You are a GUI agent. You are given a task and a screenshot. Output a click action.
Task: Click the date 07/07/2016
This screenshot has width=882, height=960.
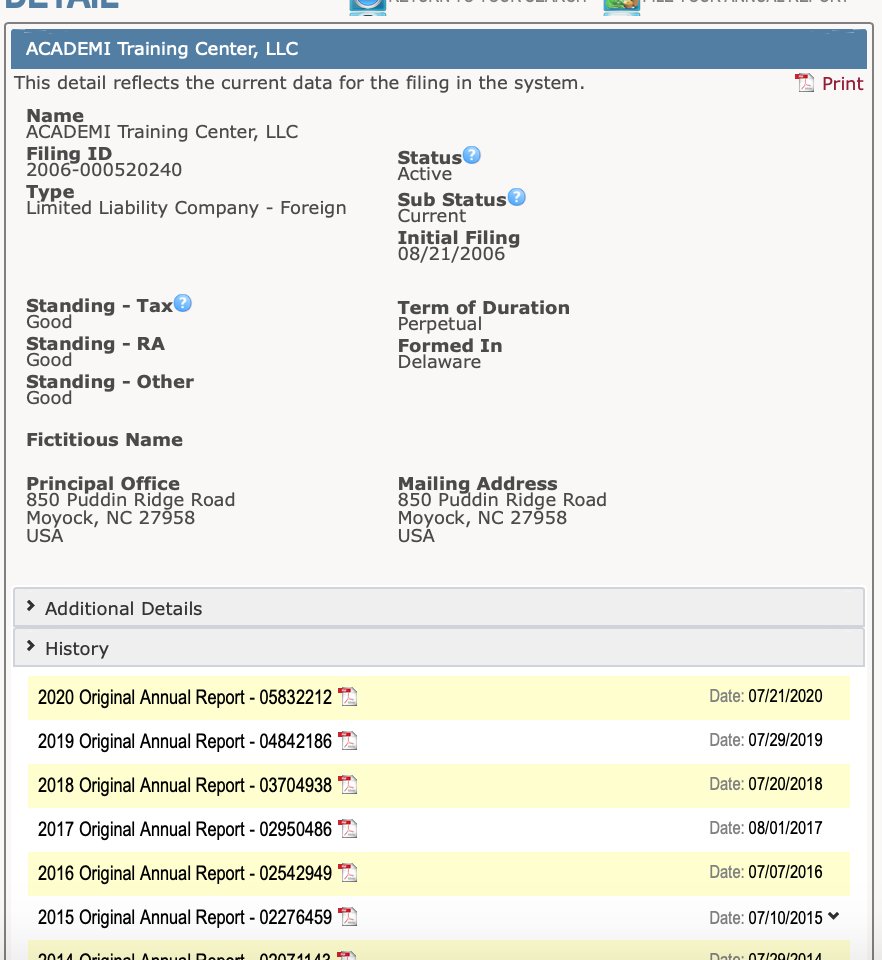tap(785, 872)
